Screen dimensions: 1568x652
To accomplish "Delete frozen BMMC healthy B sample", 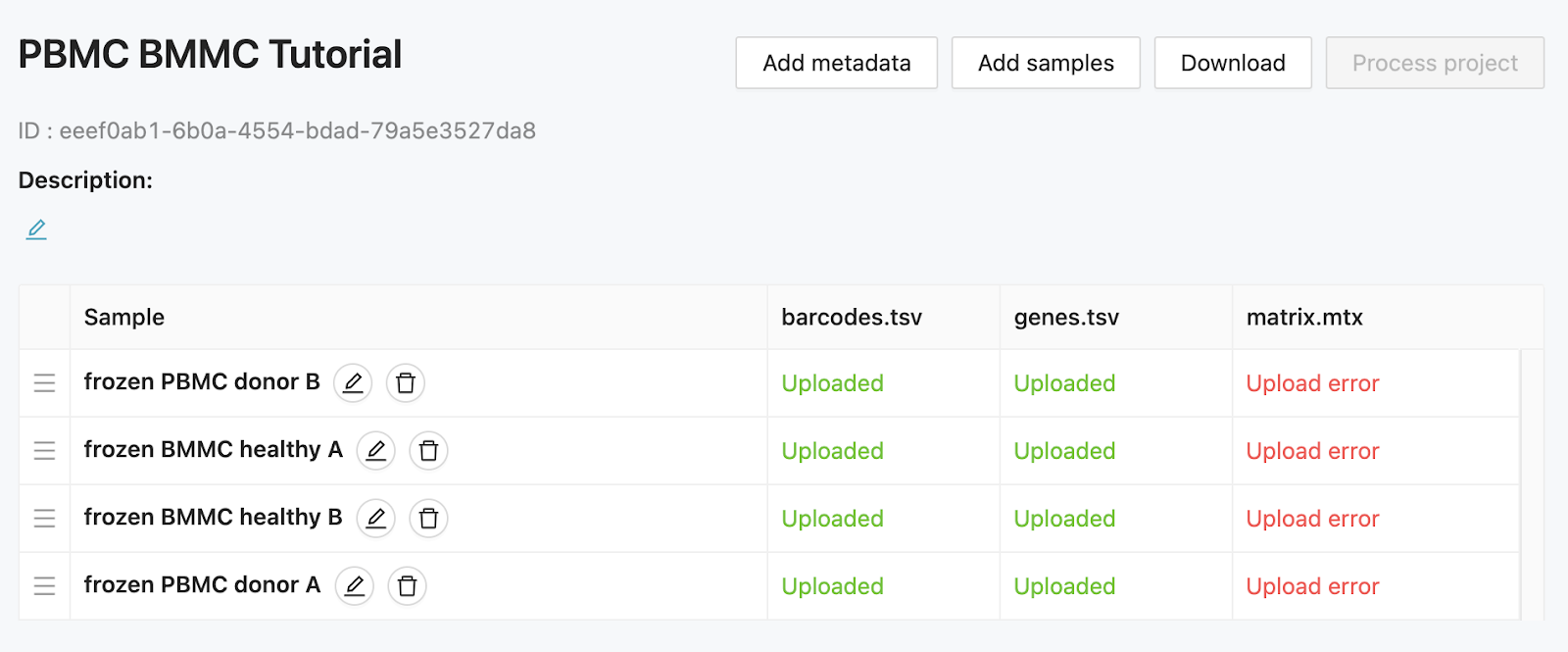I will [428, 518].
